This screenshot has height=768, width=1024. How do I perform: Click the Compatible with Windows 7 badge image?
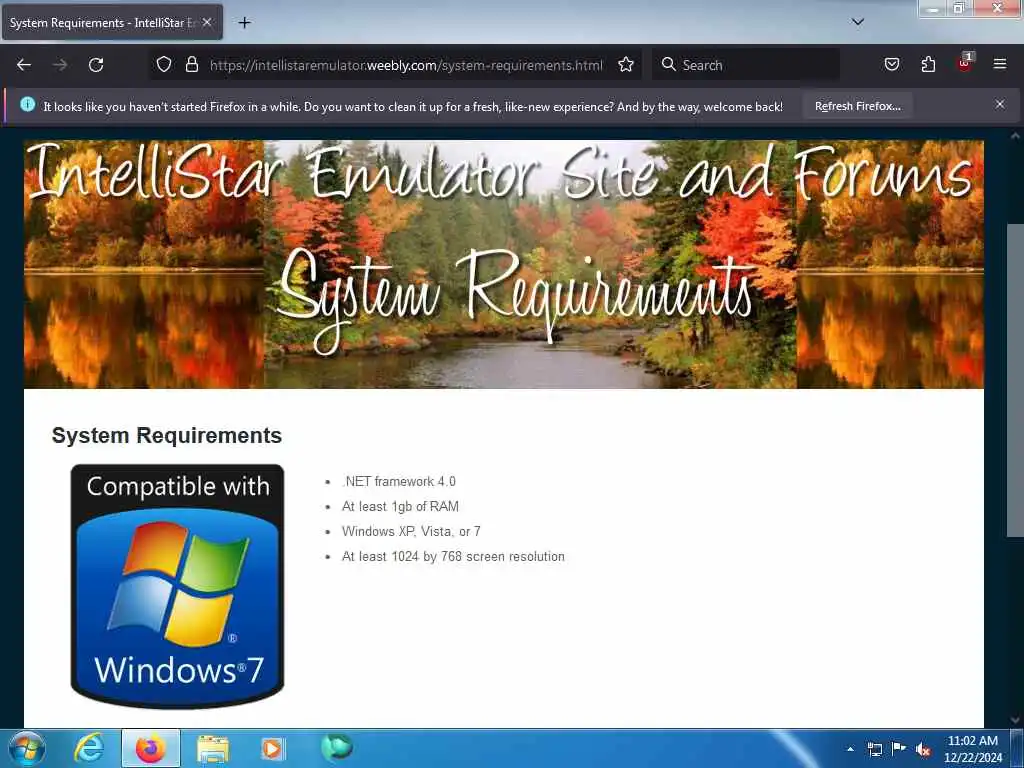click(177, 586)
